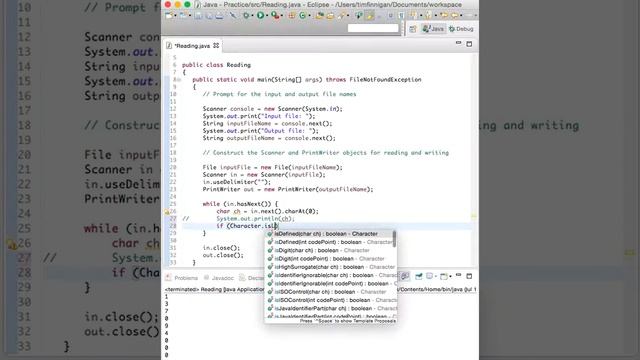Close the Reading.java editor tab
Viewport: 640px width, 360px height.
click(216, 46)
